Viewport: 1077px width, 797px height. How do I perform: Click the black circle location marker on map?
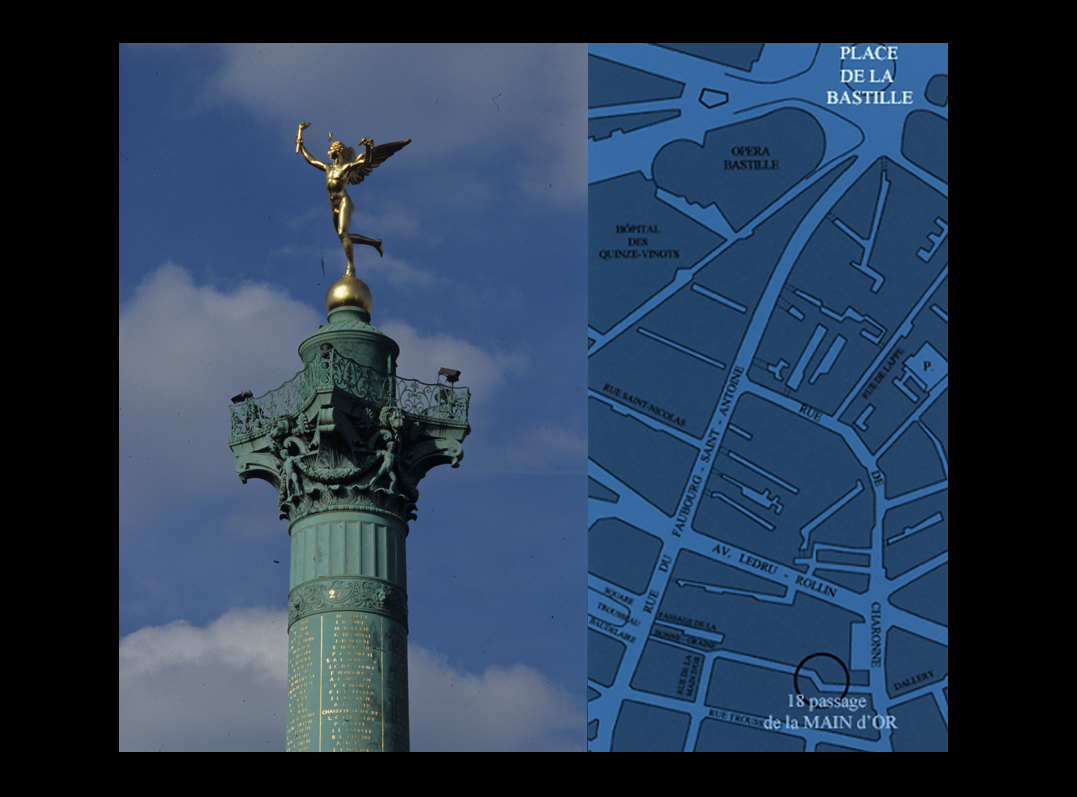coord(821,680)
